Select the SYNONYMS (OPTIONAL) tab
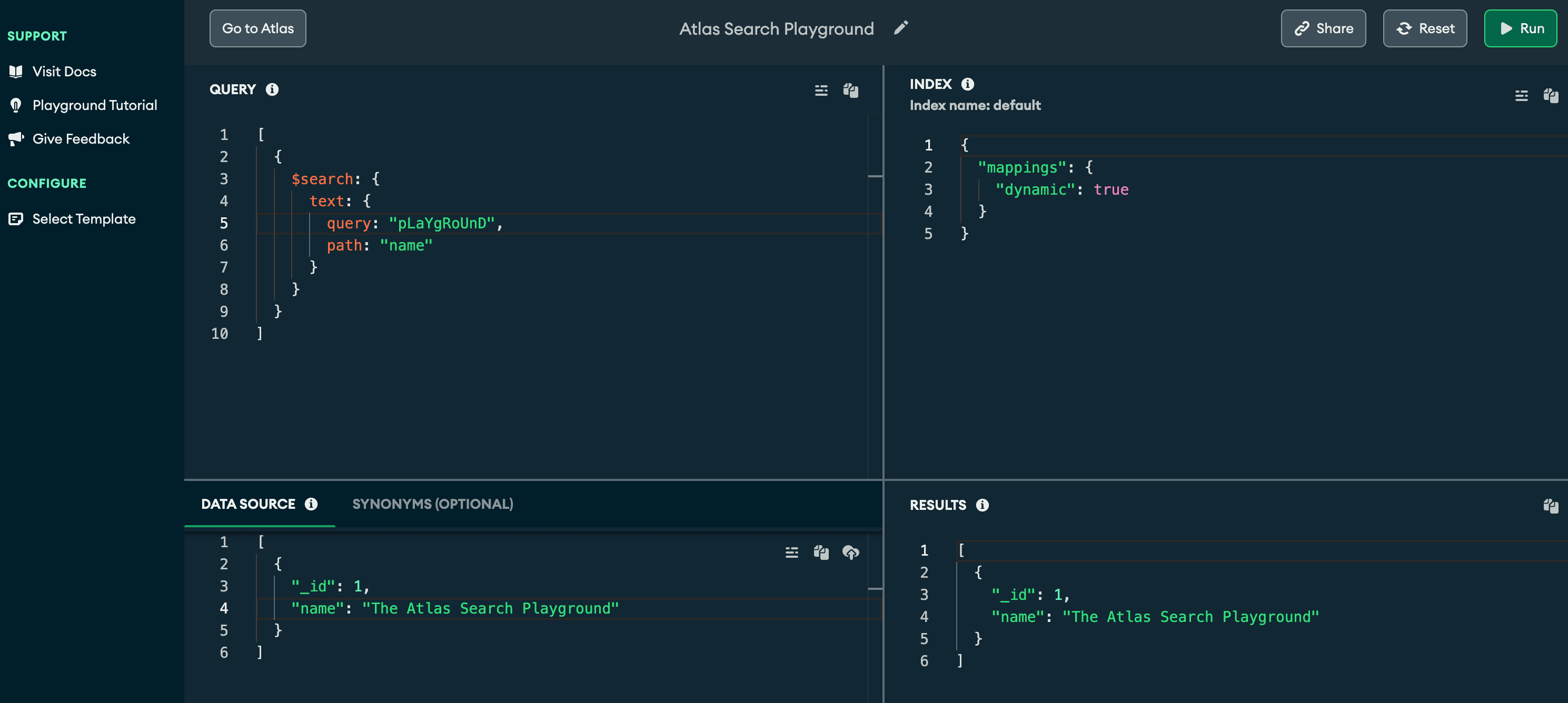This screenshot has height=703, width=1568. [432, 503]
